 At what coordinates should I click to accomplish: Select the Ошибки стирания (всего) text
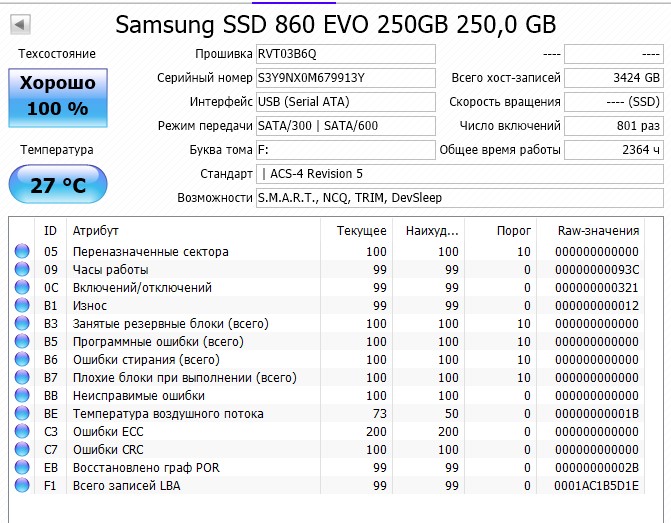click(x=146, y=360)
